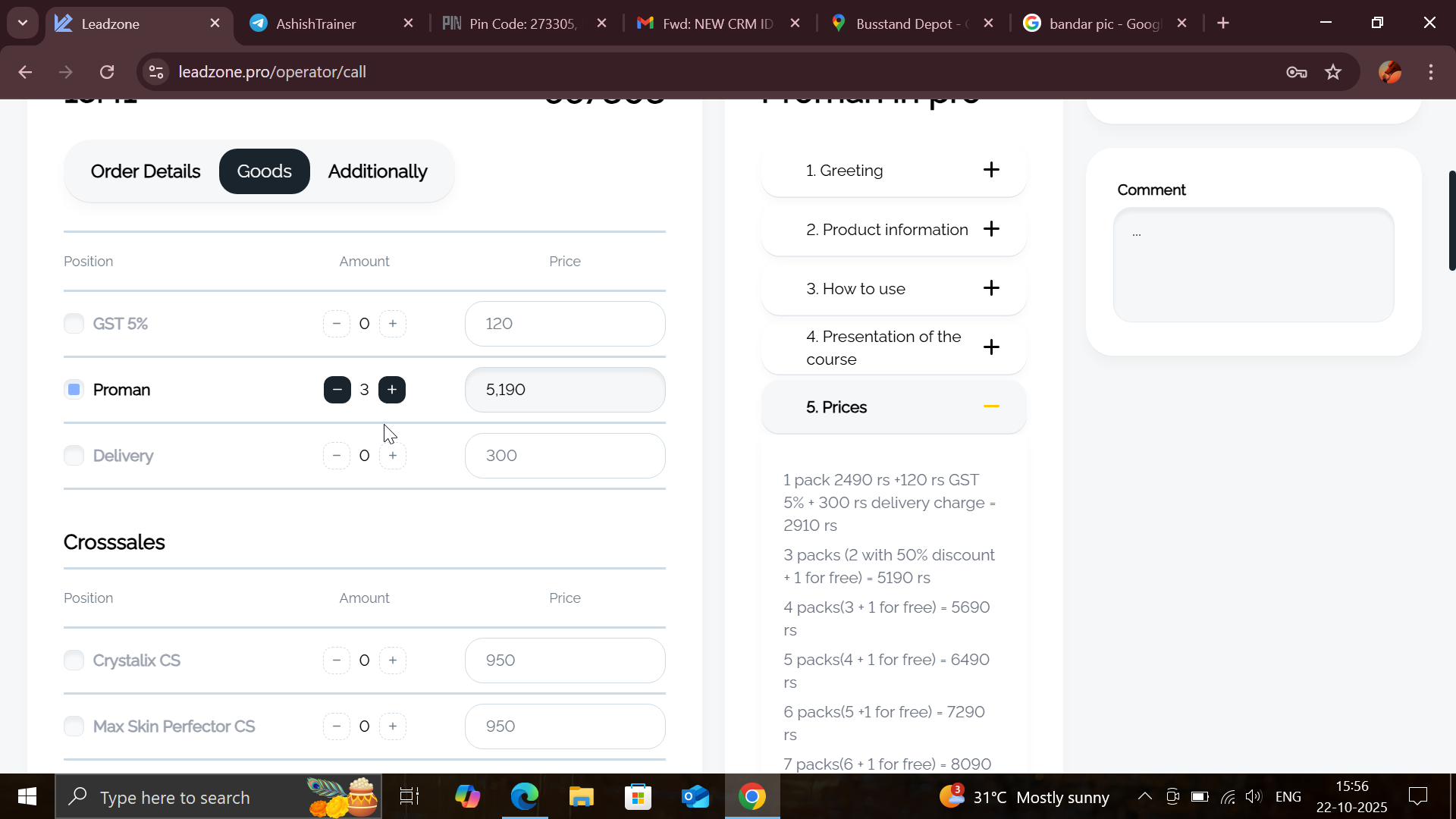Viewport: 1456px width, 819px height.
Task: Tick the Delivery checkbox
Action: (x=74, y=456)
